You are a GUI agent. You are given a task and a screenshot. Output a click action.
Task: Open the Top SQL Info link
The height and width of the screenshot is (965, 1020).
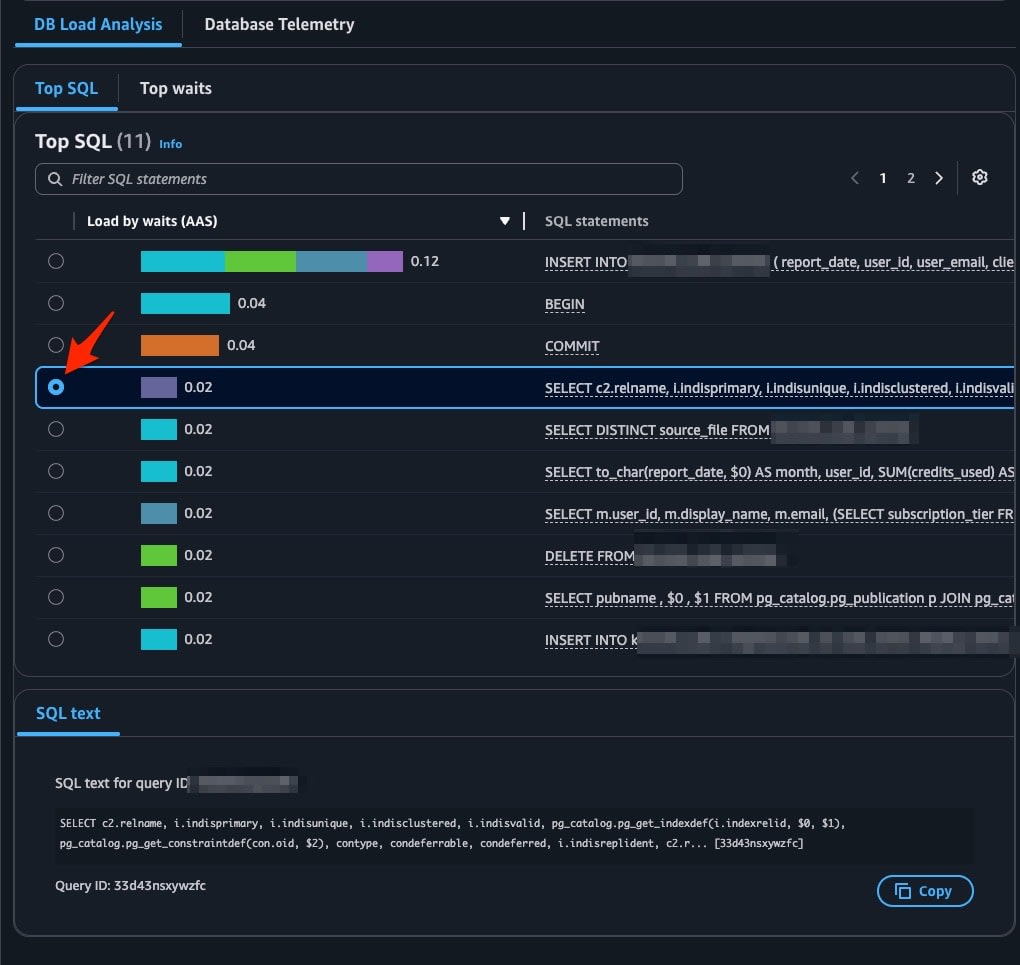coord(170,144)
